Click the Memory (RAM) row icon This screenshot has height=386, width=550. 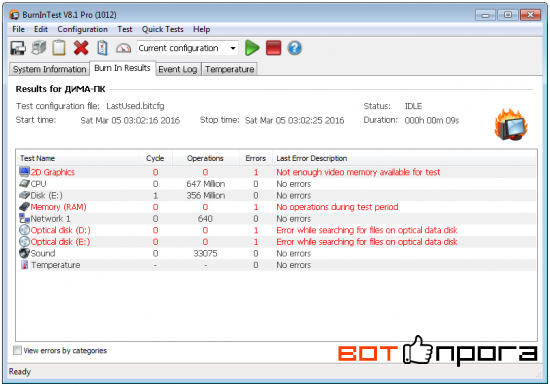tap(25, 207)
